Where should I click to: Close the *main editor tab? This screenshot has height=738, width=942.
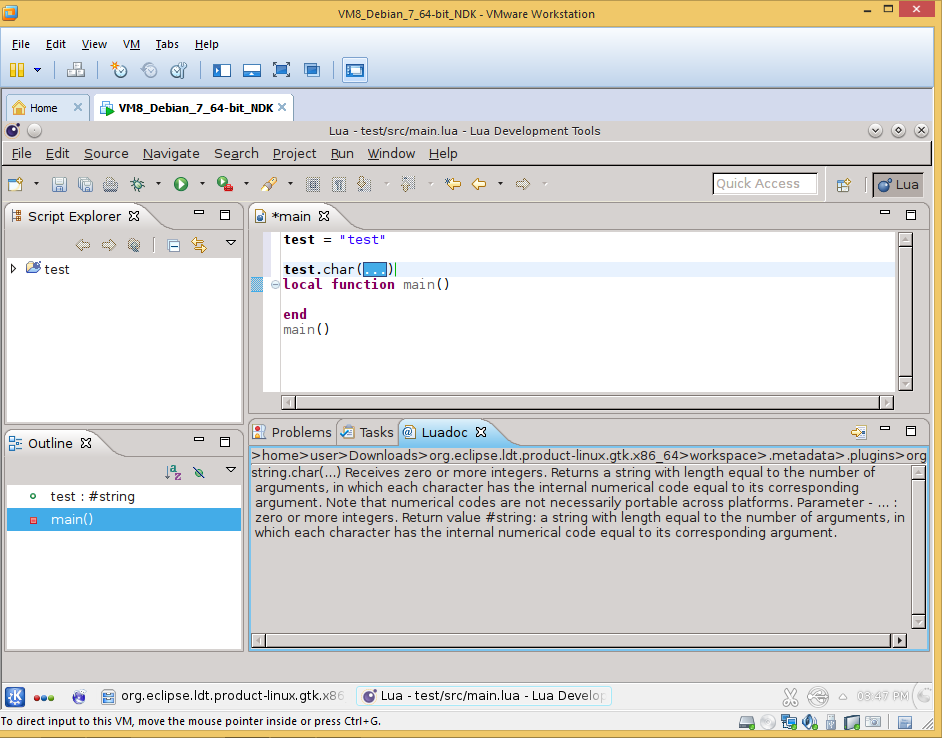324,216
